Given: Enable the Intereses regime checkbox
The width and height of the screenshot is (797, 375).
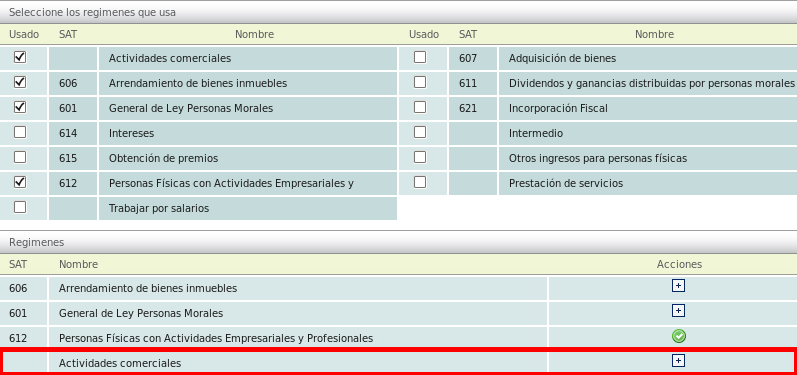Looking at the screenshot, I should (20, 132).
